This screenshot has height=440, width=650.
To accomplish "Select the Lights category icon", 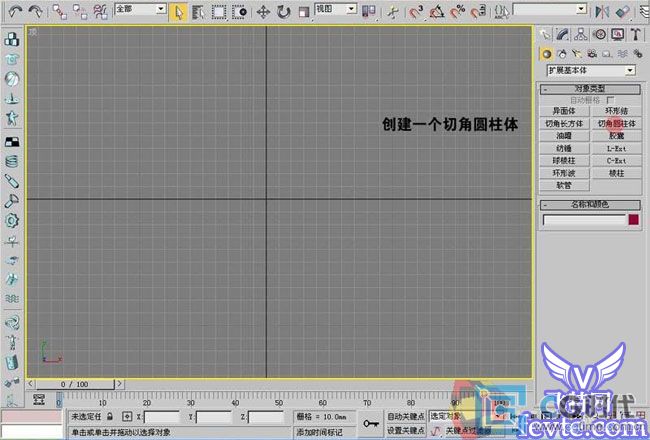I will [x=577, y=54].
